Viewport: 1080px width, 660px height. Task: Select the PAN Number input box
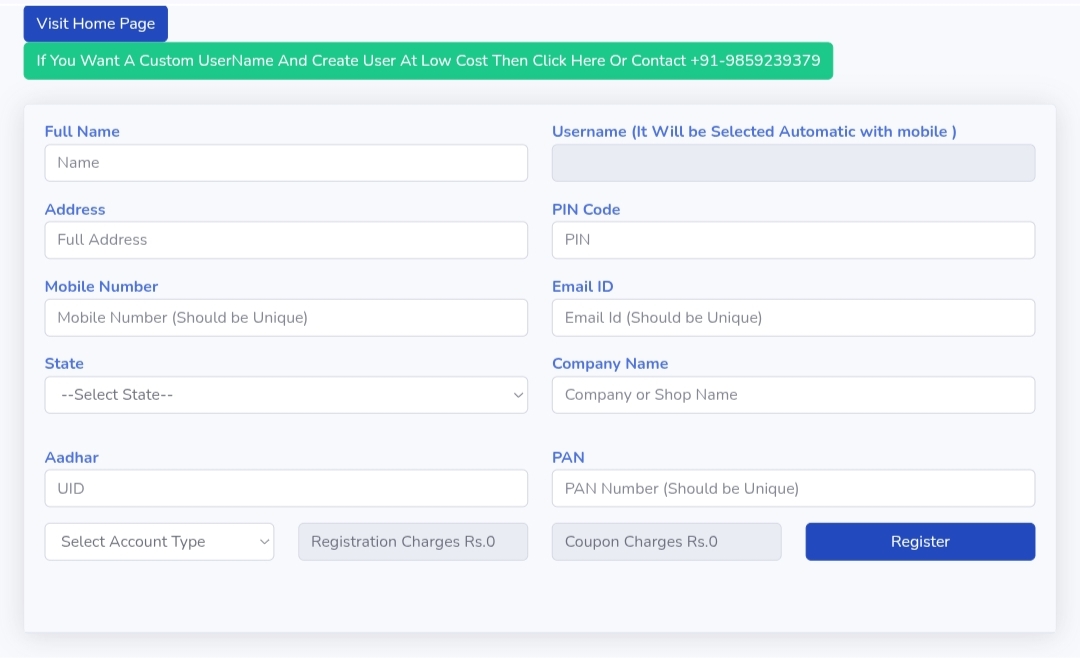[793, 489]
